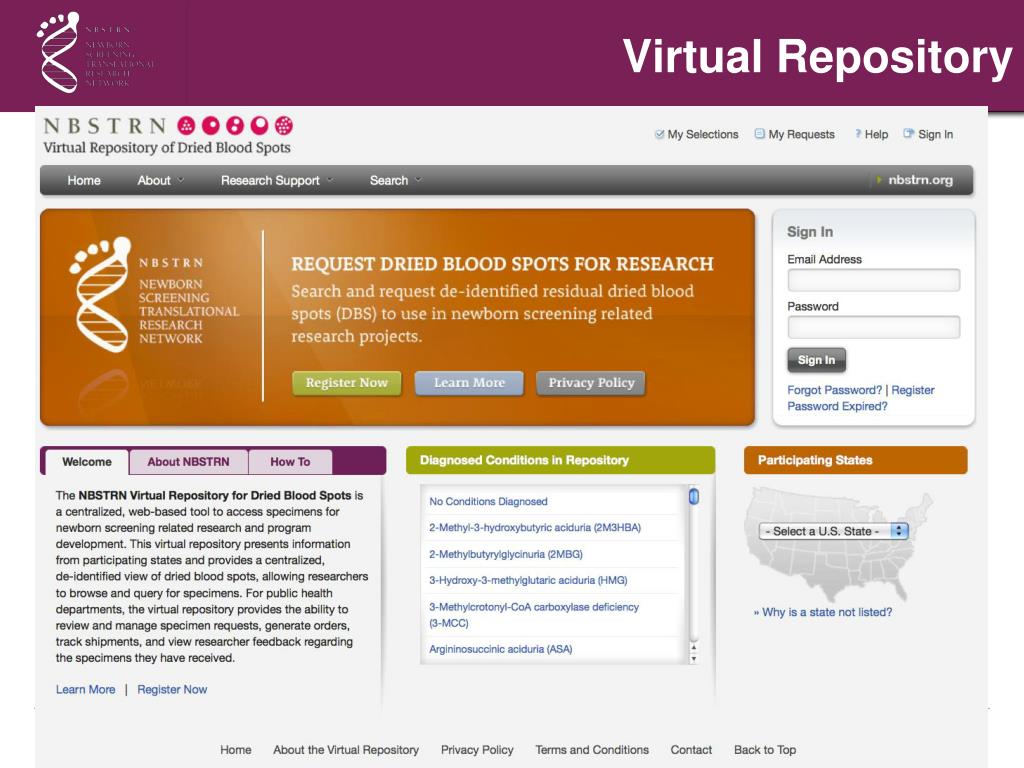
Task: Click the conditions list scroll down arrow
Action: pos(694,658)
